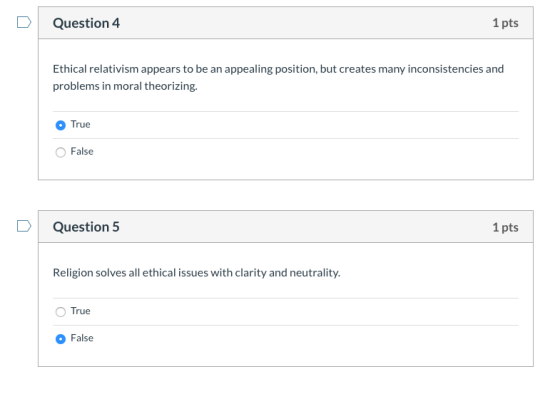Image resolution: width=560 pixels, height=394 pixels.
Task: Flag Question 4 using the flag icon
Action: tap(24, 22)
